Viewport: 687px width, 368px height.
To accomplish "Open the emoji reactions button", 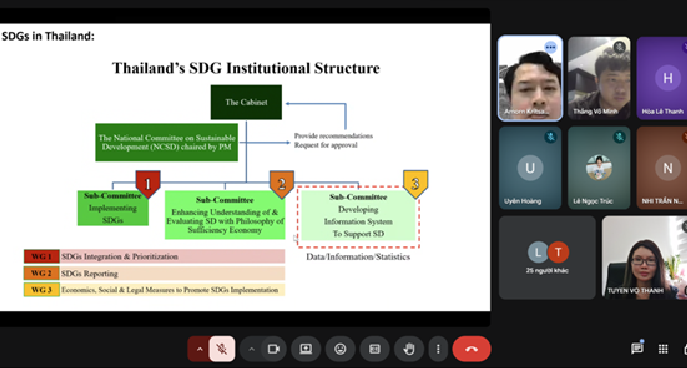I will [340, 349].
